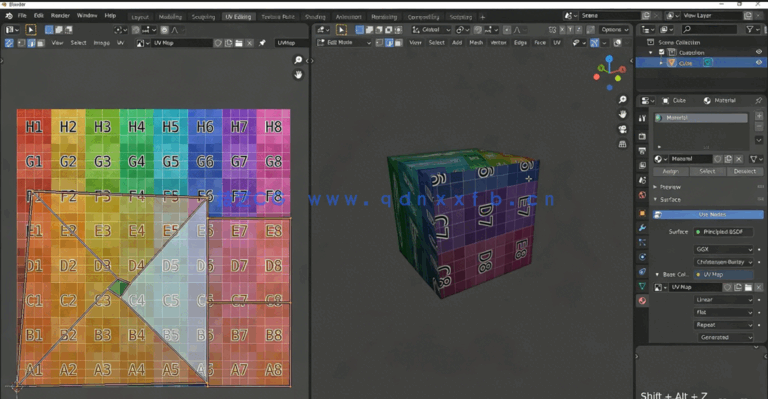Toggle UV sync selection
Image resolution: width=768 pixels, height=399 pixels.
point(9,43)
